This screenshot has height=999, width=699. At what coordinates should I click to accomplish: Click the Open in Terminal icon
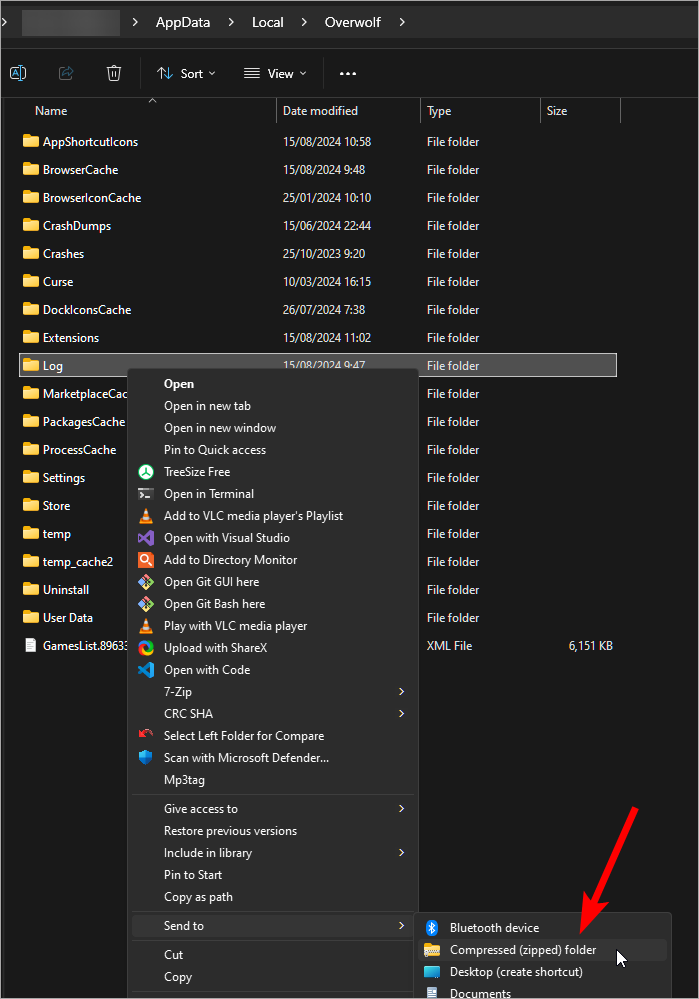146,494
